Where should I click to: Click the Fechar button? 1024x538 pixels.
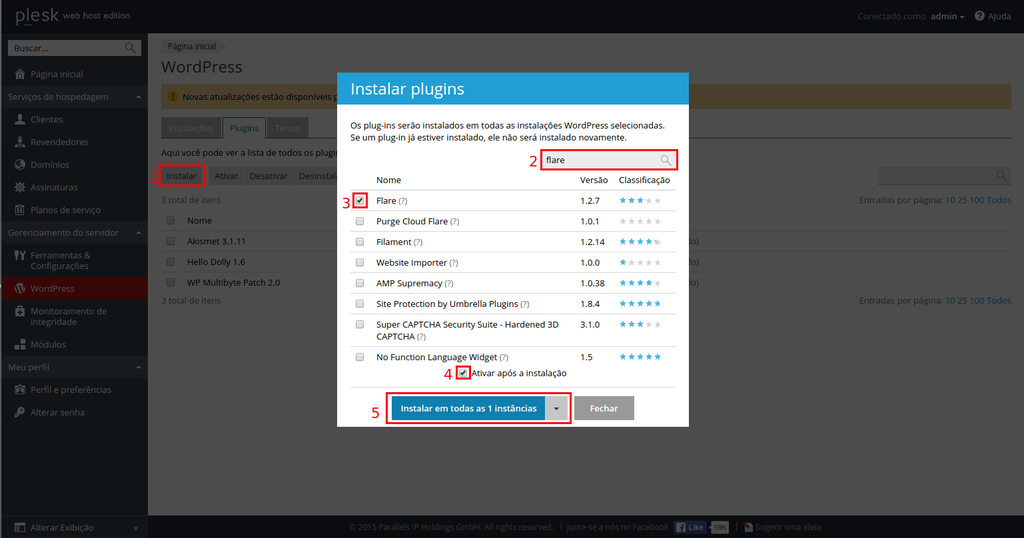coord(604,409)
